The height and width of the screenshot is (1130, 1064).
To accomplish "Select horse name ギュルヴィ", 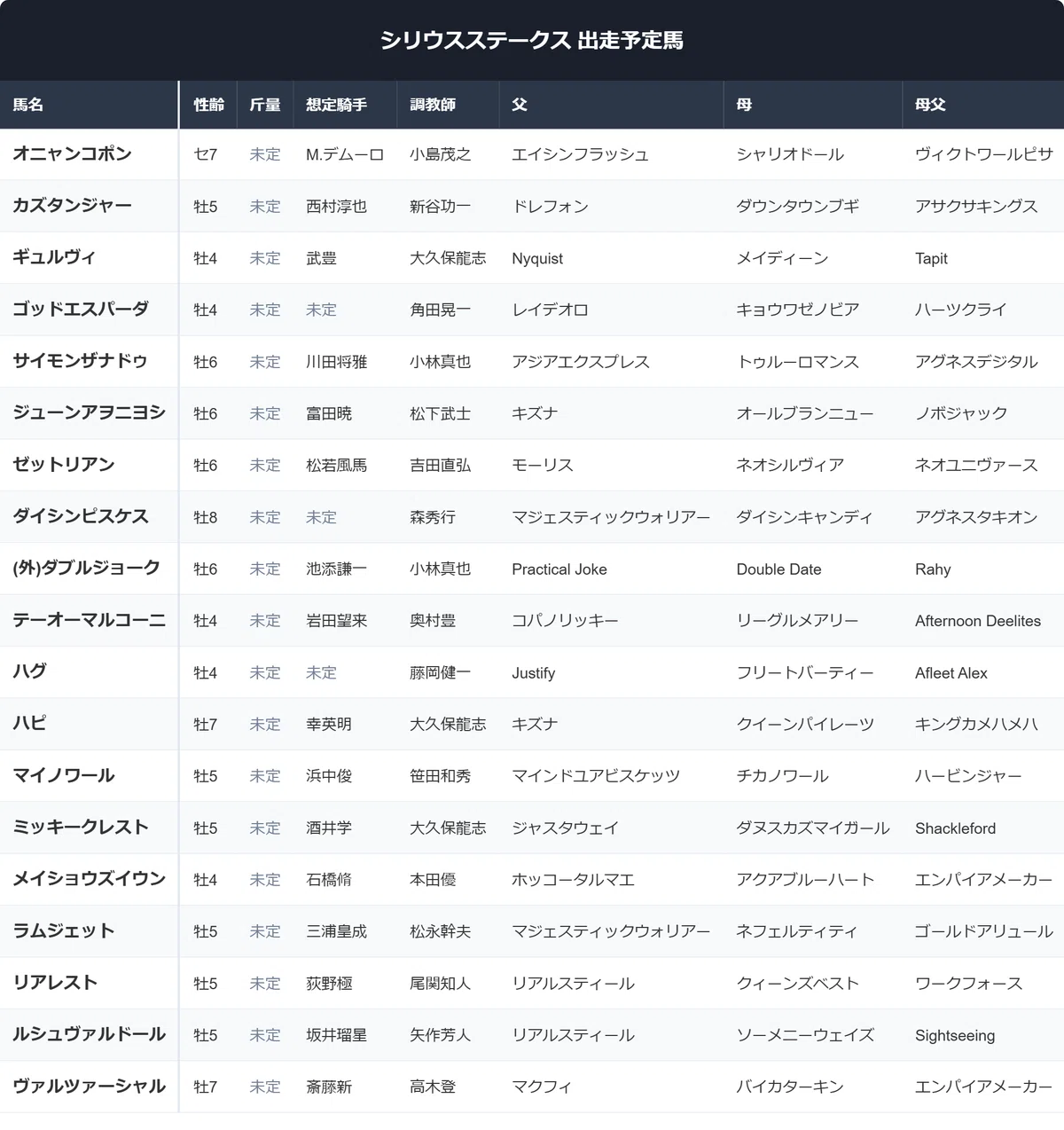I will tap(54, 257).
